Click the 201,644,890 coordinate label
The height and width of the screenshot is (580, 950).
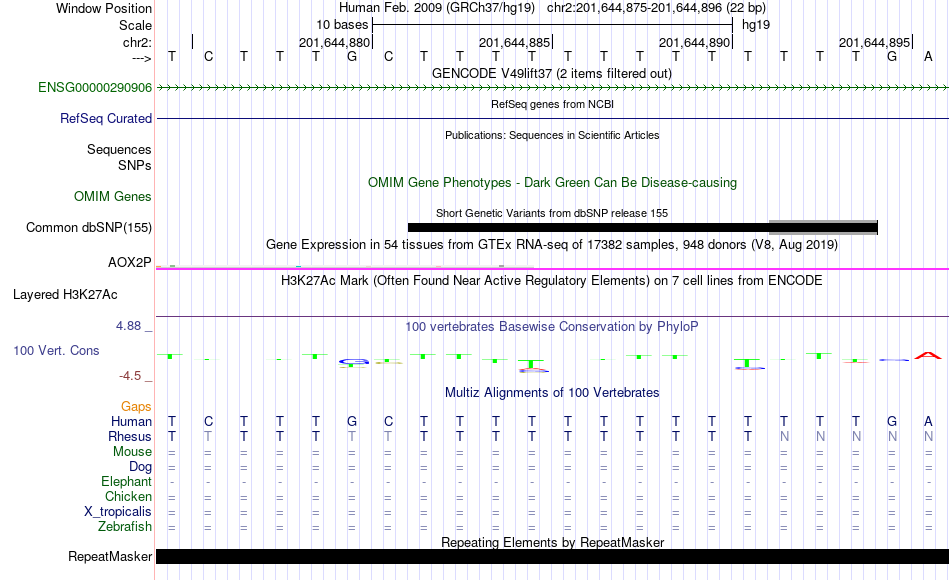pyautogui.click(x=694, y=42)
